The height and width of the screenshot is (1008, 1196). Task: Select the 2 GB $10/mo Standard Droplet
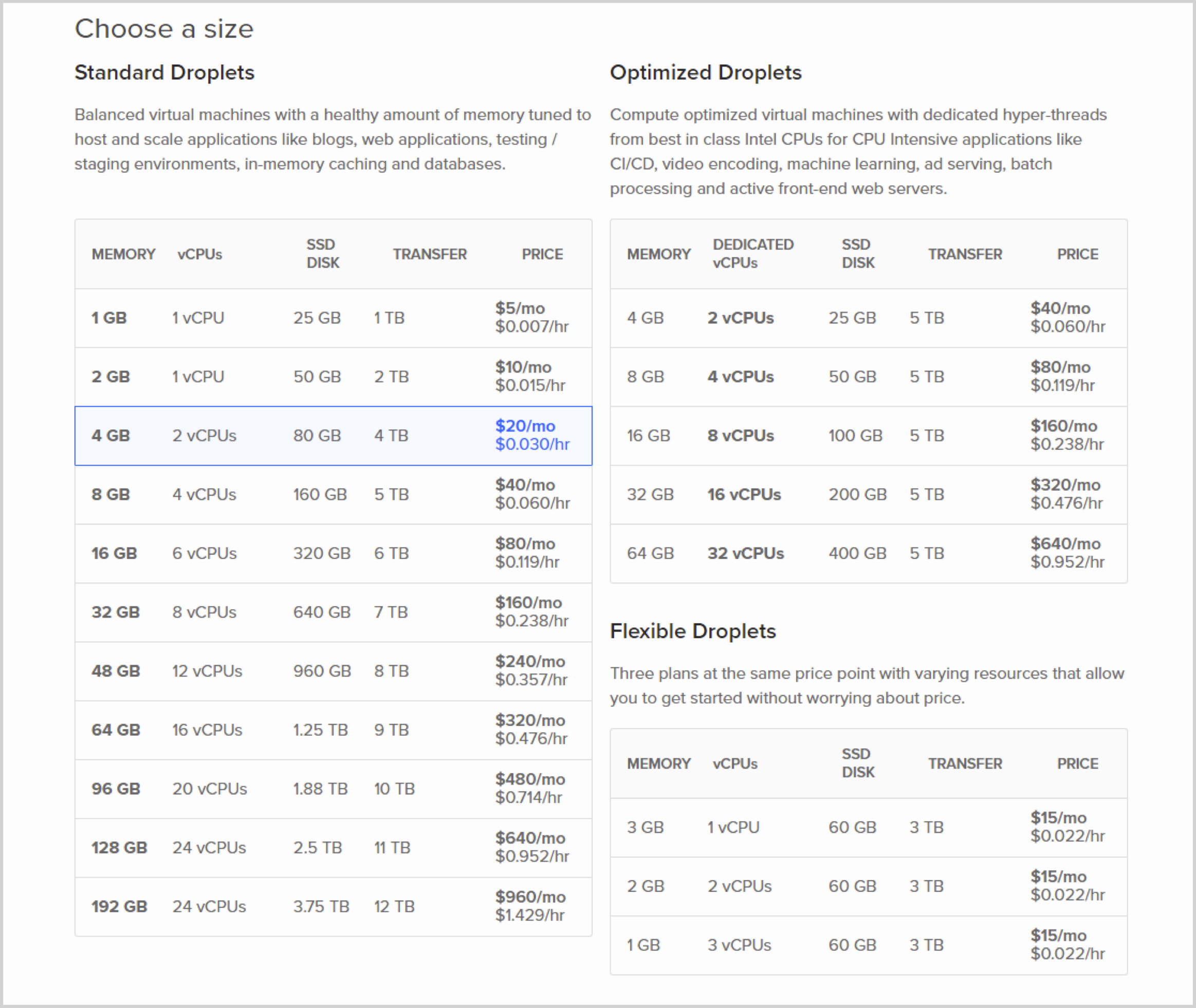coord(333,377)
